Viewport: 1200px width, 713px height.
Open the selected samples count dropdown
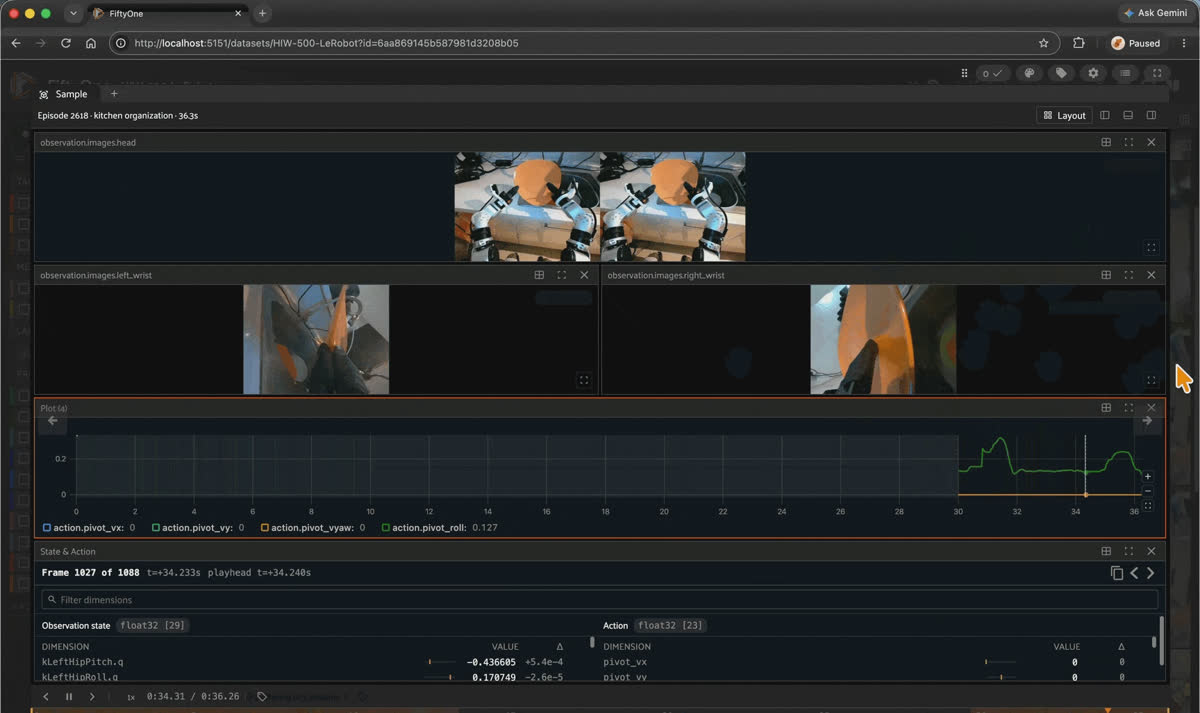click(x=992, y=73)
